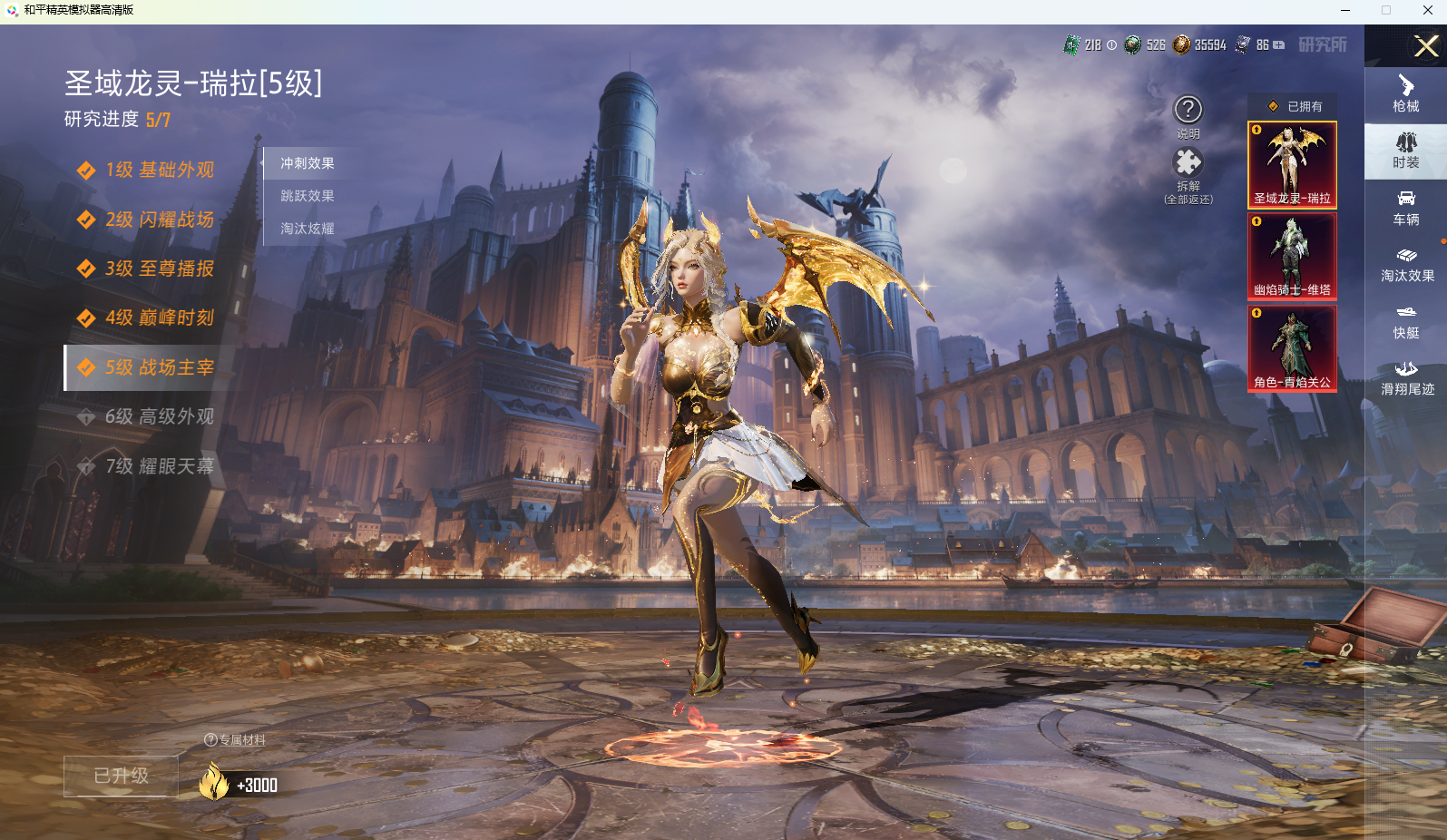Image resolution: width=1447 pixels, height=840 pixels.
Task: Open the 淘汰效果 sidebar category
Action: pos(1406,263)
